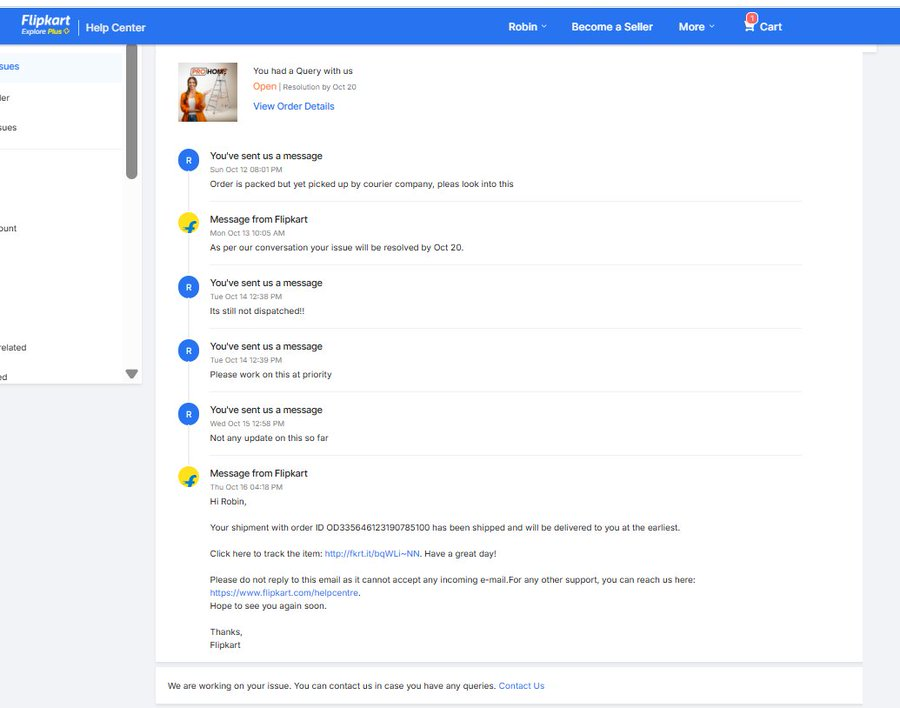The image size is (900, 708).
Task: Go to Help Center home
Action: coord(115,28)
